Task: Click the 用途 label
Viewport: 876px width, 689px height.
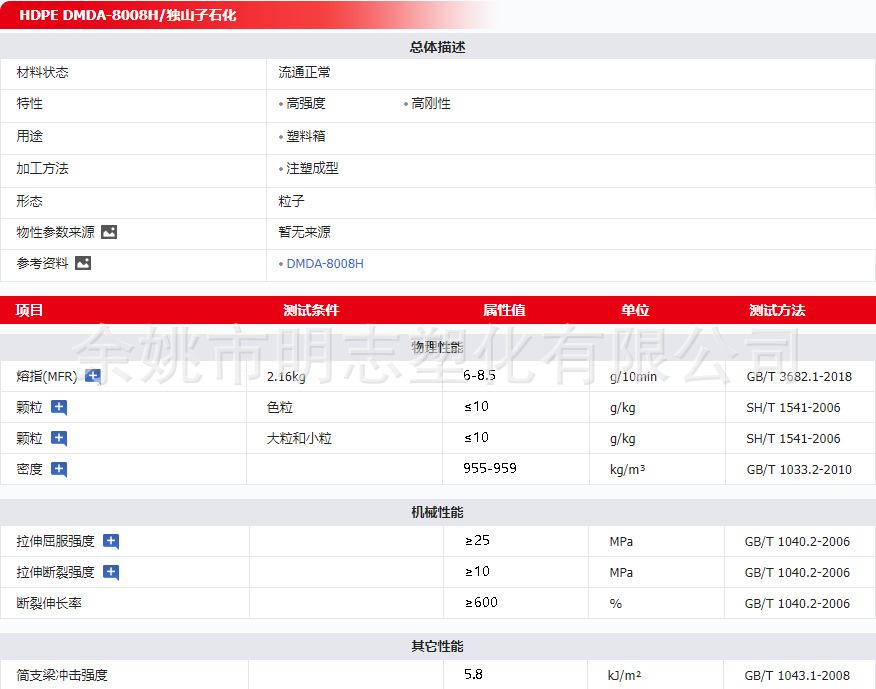Action: [x=30, y=136]
